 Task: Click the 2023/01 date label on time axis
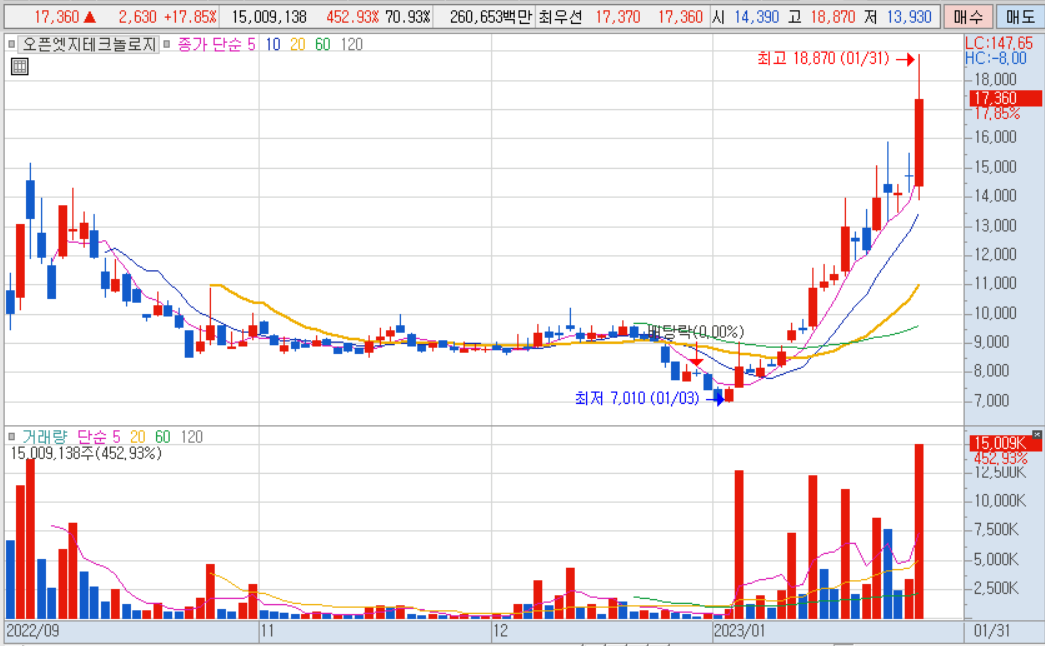739,631
